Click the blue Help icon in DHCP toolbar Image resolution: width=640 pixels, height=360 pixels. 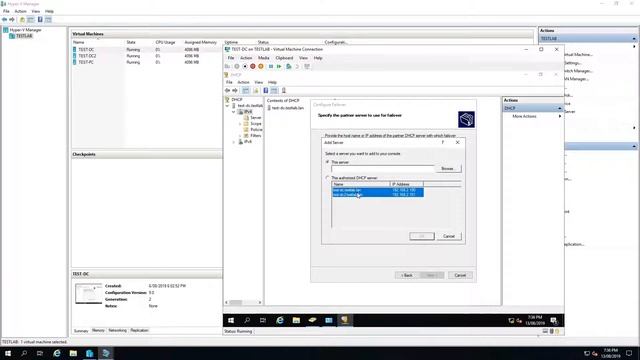266,90
